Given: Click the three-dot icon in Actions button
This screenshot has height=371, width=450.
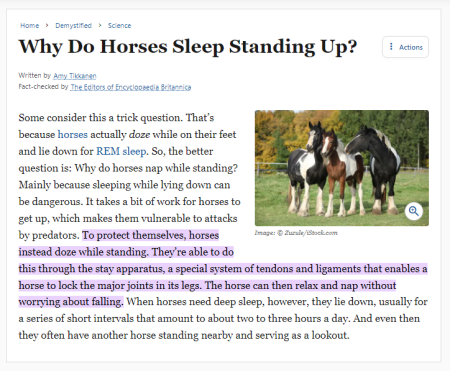Looking at the screenshot, I should pos(391,47).
